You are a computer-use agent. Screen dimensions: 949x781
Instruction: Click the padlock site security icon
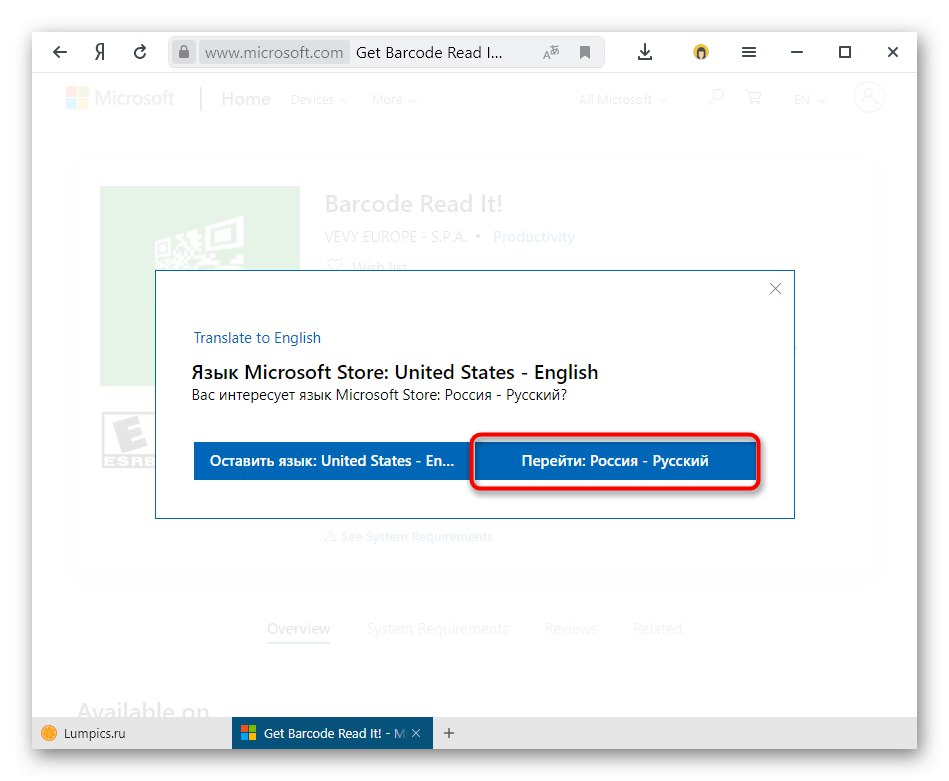(x=184, y=52)
